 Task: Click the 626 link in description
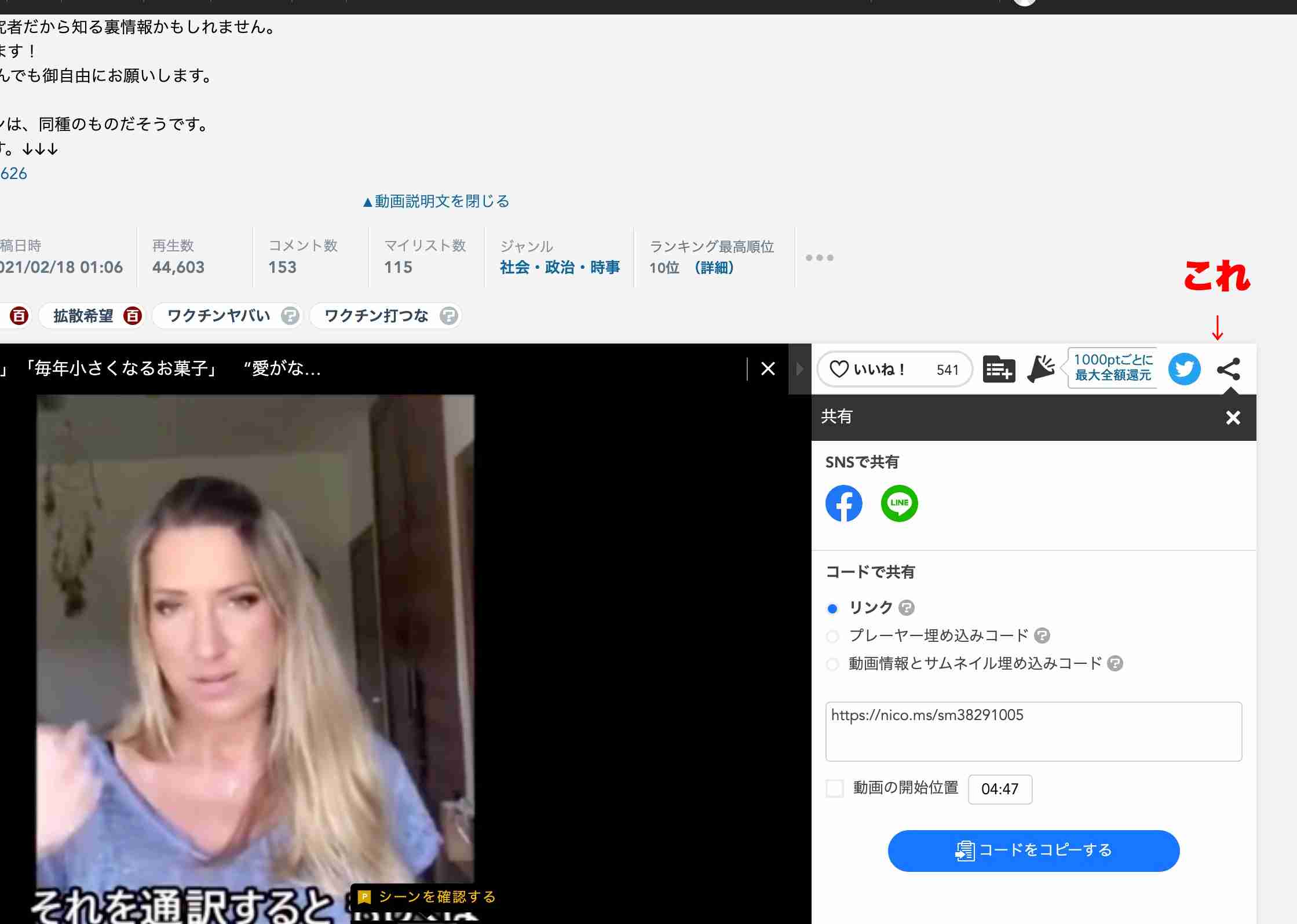(13, 173)
